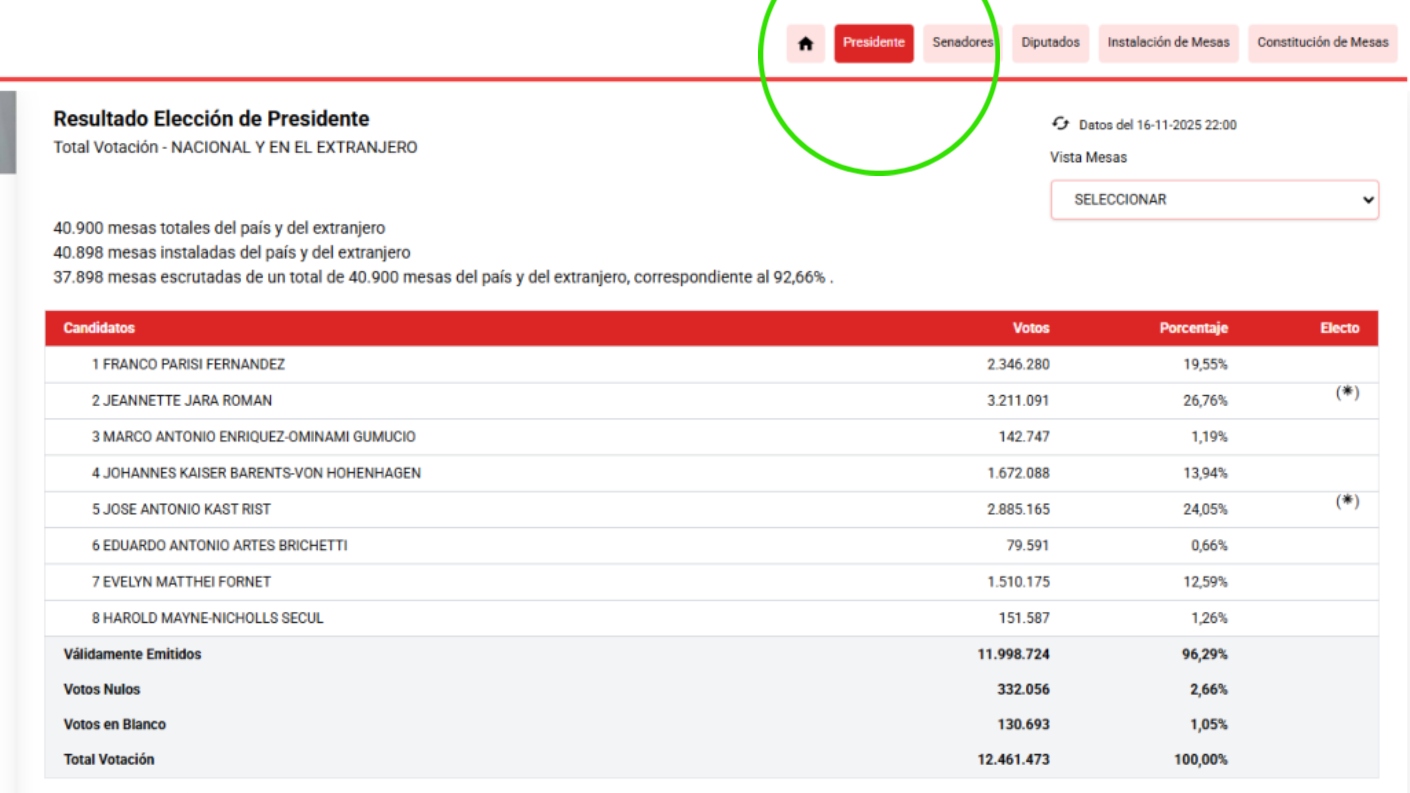Click the asterisk marker for Jose Antonio Kast
Viewport: 1410px width, 793px height.
(x=1347, y=502)
